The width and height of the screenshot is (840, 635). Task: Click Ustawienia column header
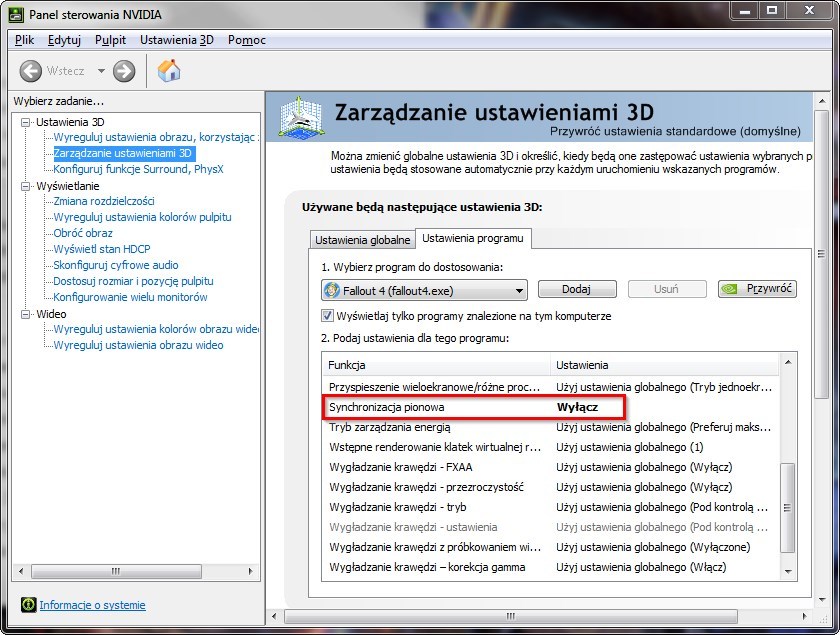[x=664, y=365]
